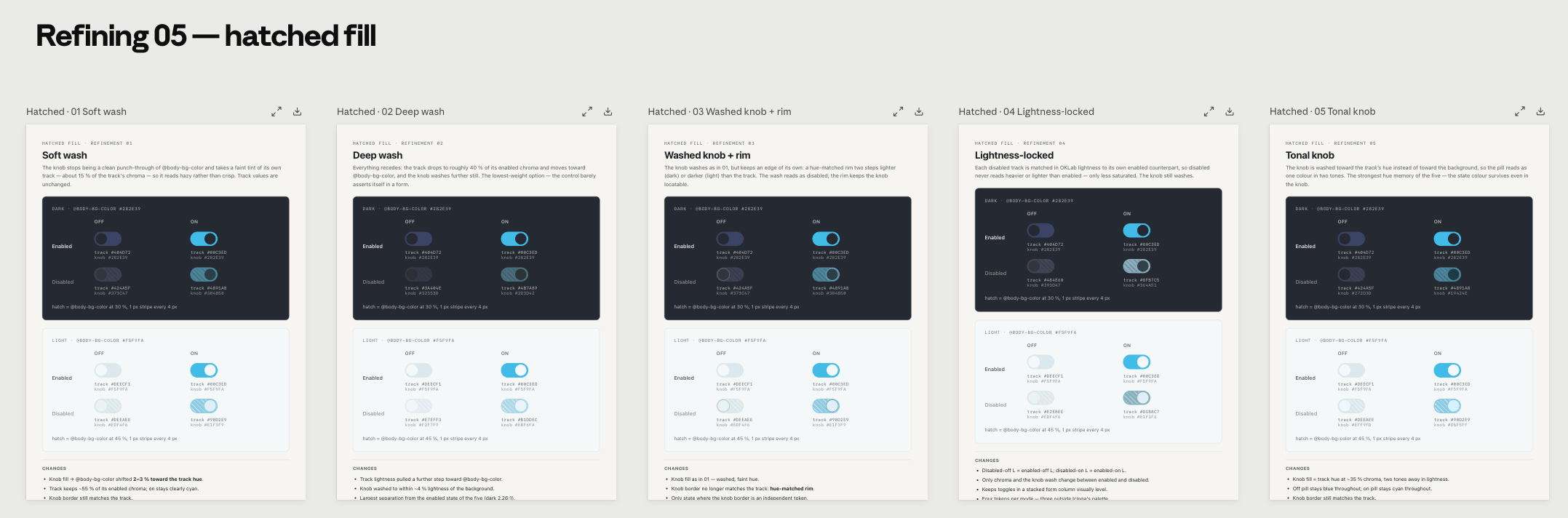Viewport: 1568px width, 518px height.
Task: Toggle Soft wash light Disabled OFF hatched switch
Action: coord(108,406)
